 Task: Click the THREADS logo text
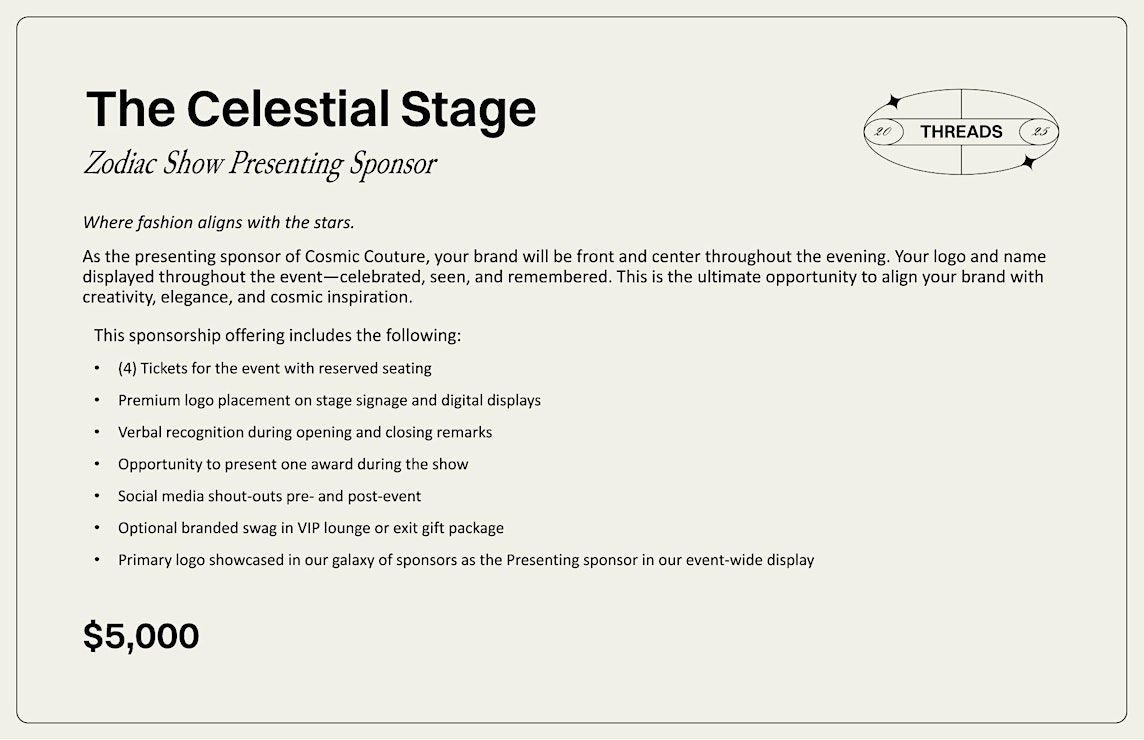(x=961, y=132)
